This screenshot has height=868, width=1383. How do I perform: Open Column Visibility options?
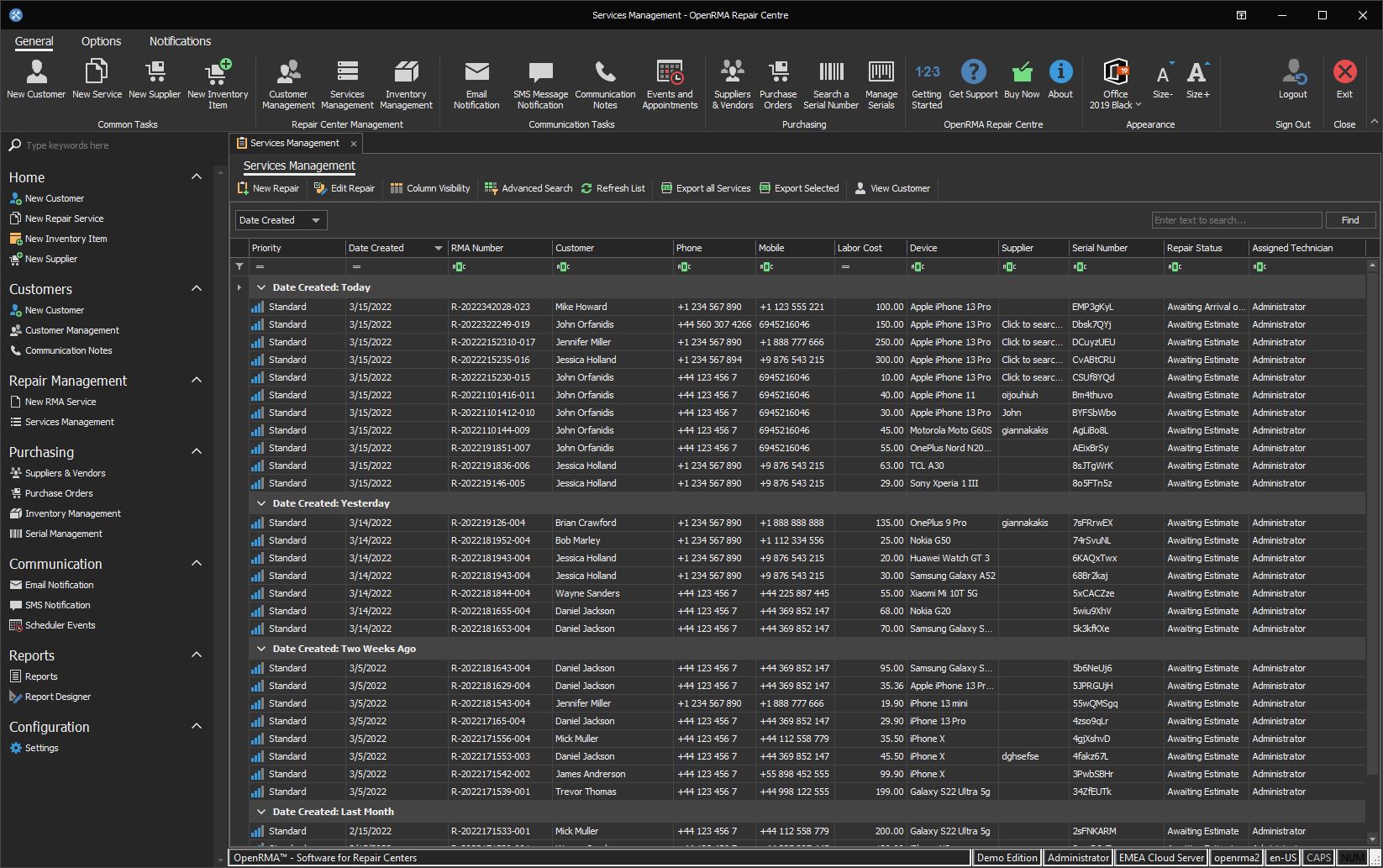(x=430, y=188)
